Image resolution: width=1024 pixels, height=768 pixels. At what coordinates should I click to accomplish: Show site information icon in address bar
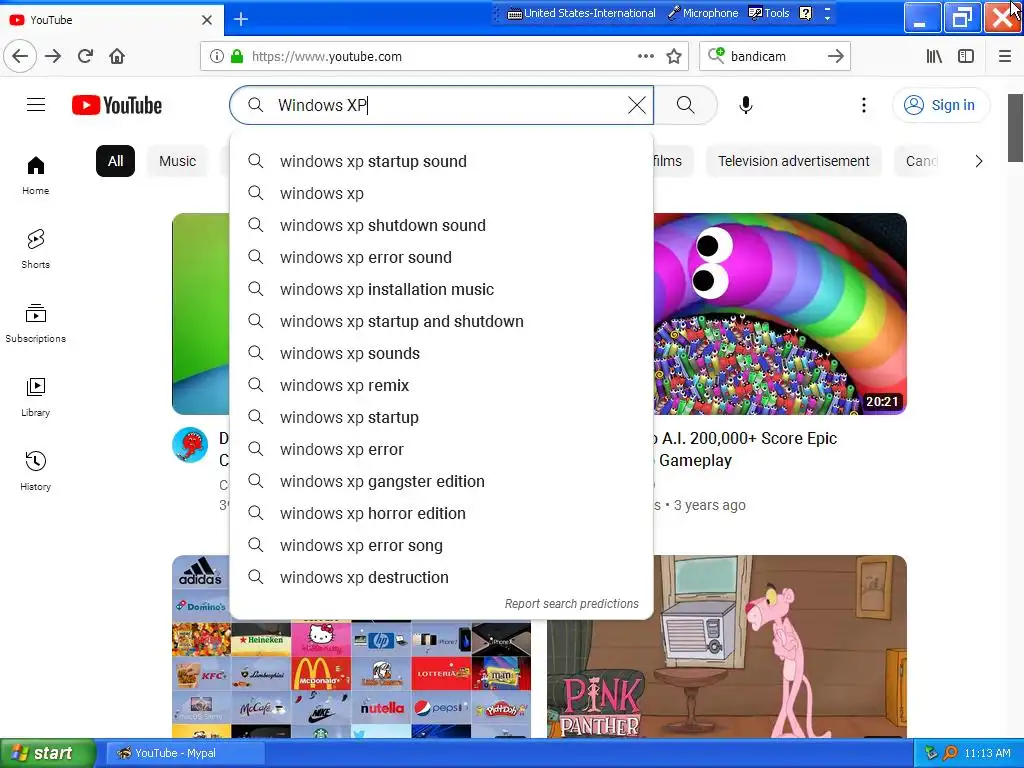click(216, 56)
